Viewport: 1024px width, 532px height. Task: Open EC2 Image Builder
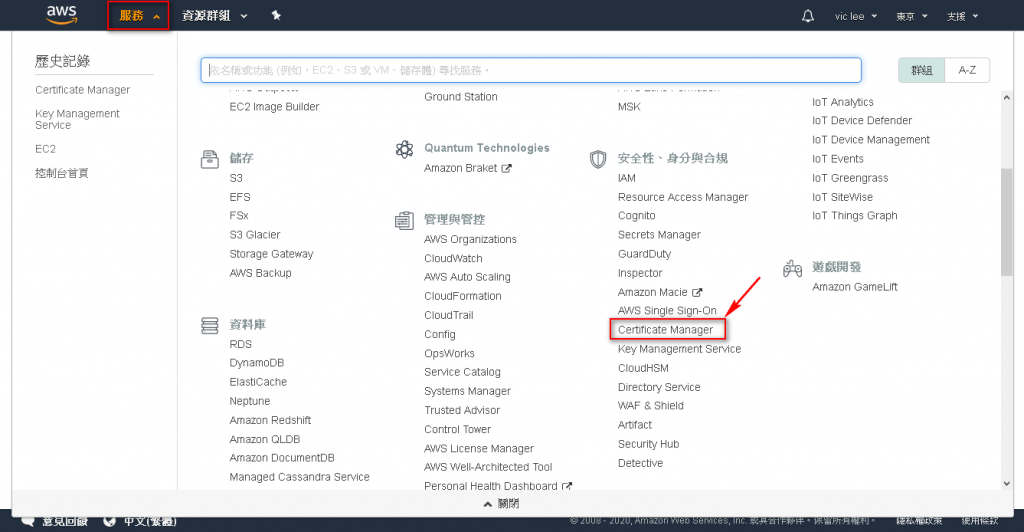coord(274,106)
